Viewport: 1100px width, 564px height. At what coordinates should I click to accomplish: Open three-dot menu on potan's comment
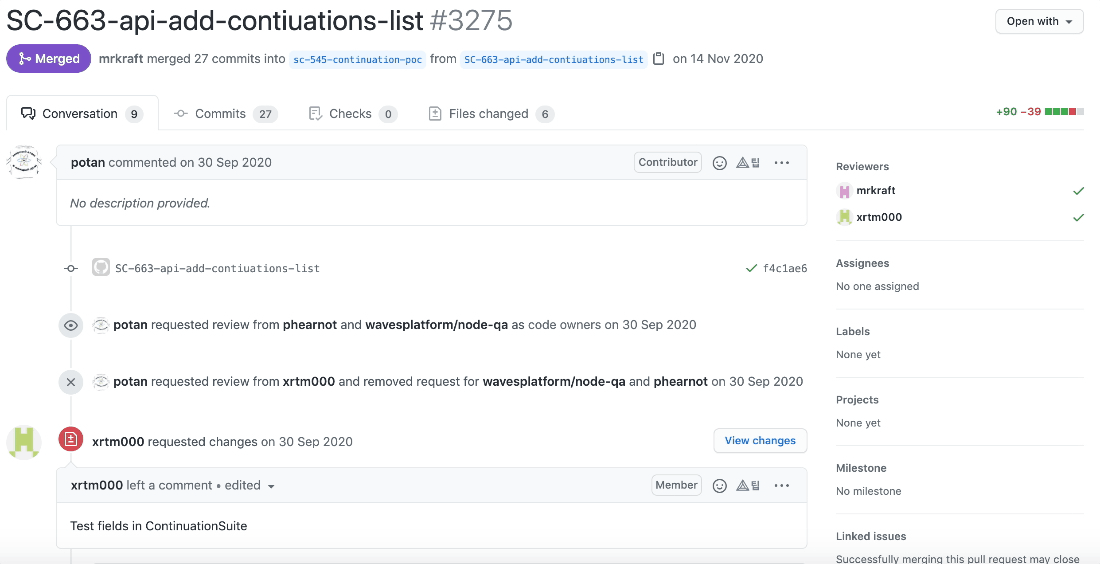click(782, 163)
